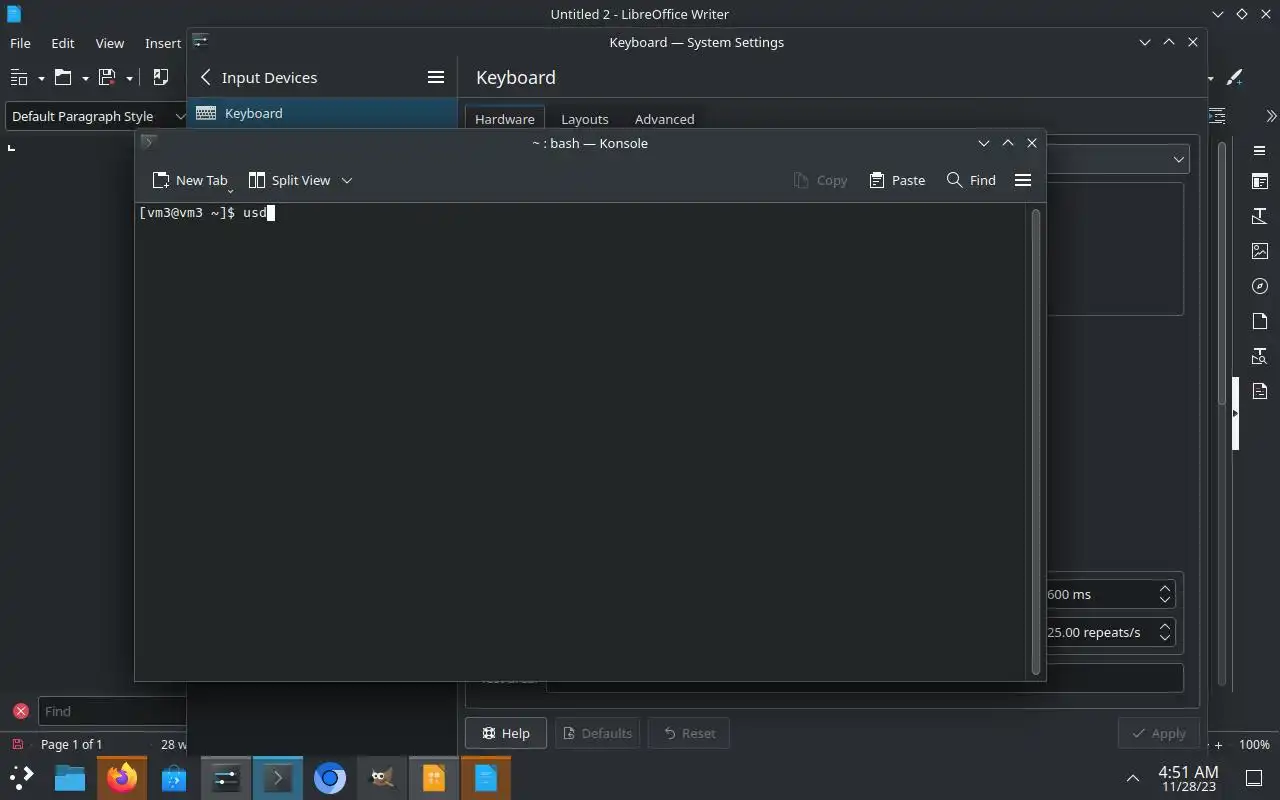
Task: Select Keyboard item in Input Devices sidebar
Action: [322, 113]
